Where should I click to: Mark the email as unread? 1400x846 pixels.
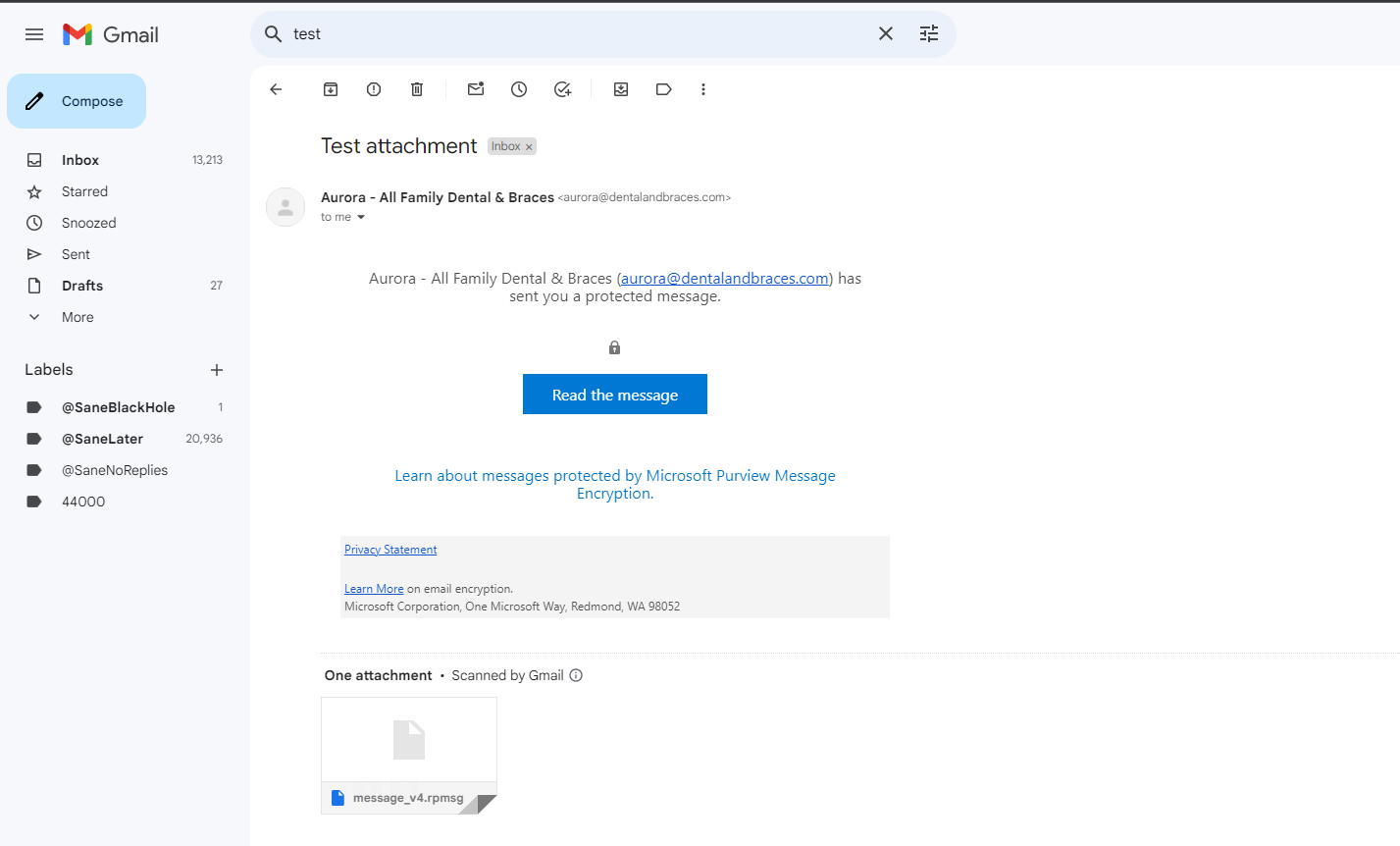476,89
